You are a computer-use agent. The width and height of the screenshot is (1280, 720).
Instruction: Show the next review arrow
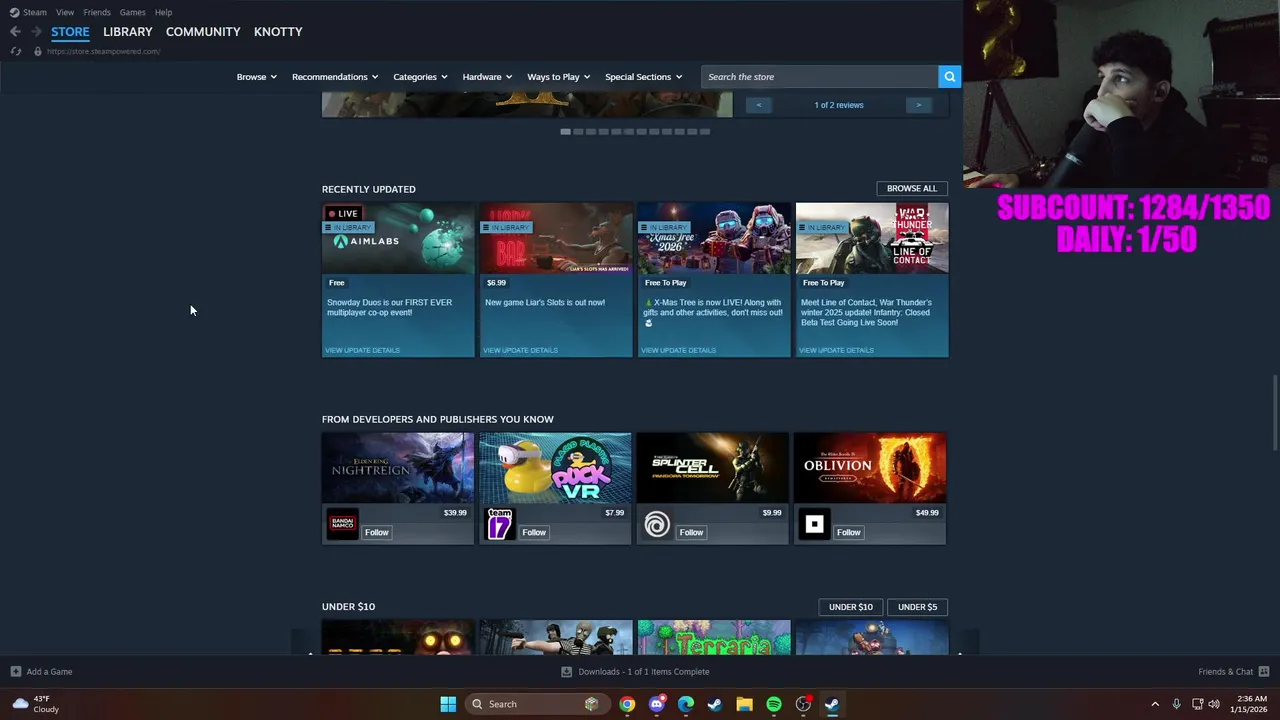[919, 105]
